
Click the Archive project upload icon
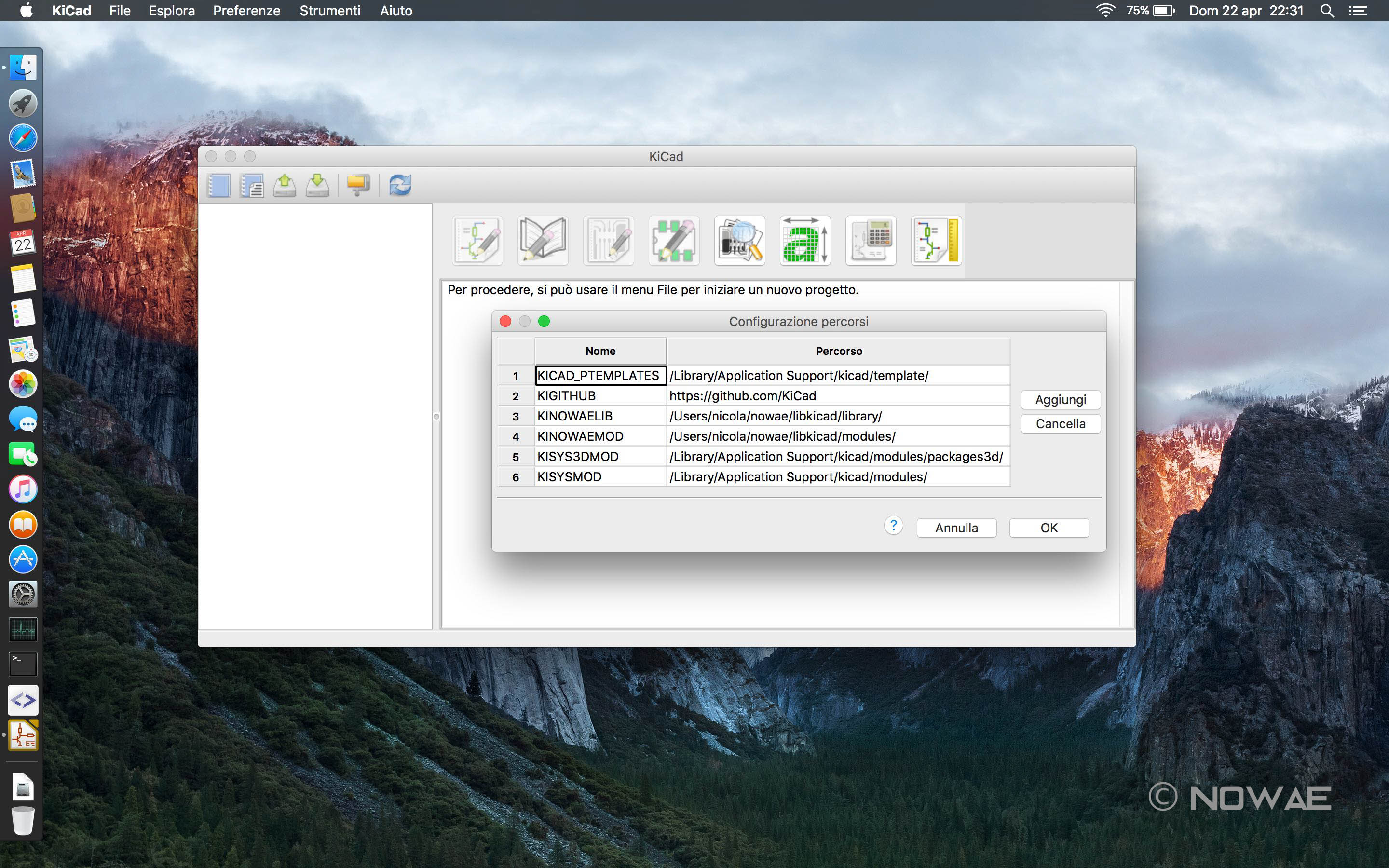point(285,185)
